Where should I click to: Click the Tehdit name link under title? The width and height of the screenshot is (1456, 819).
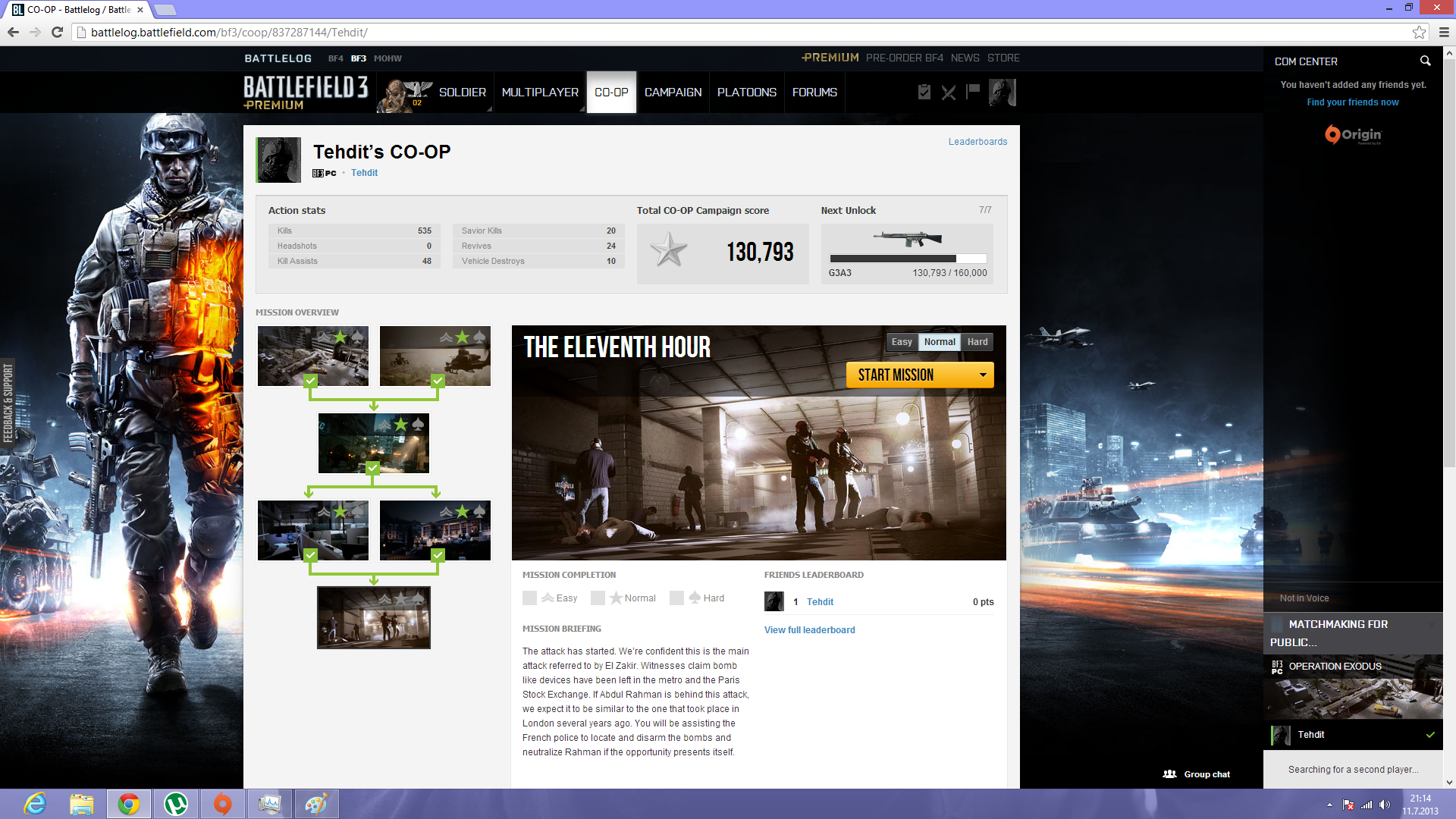tap(364, 173)
